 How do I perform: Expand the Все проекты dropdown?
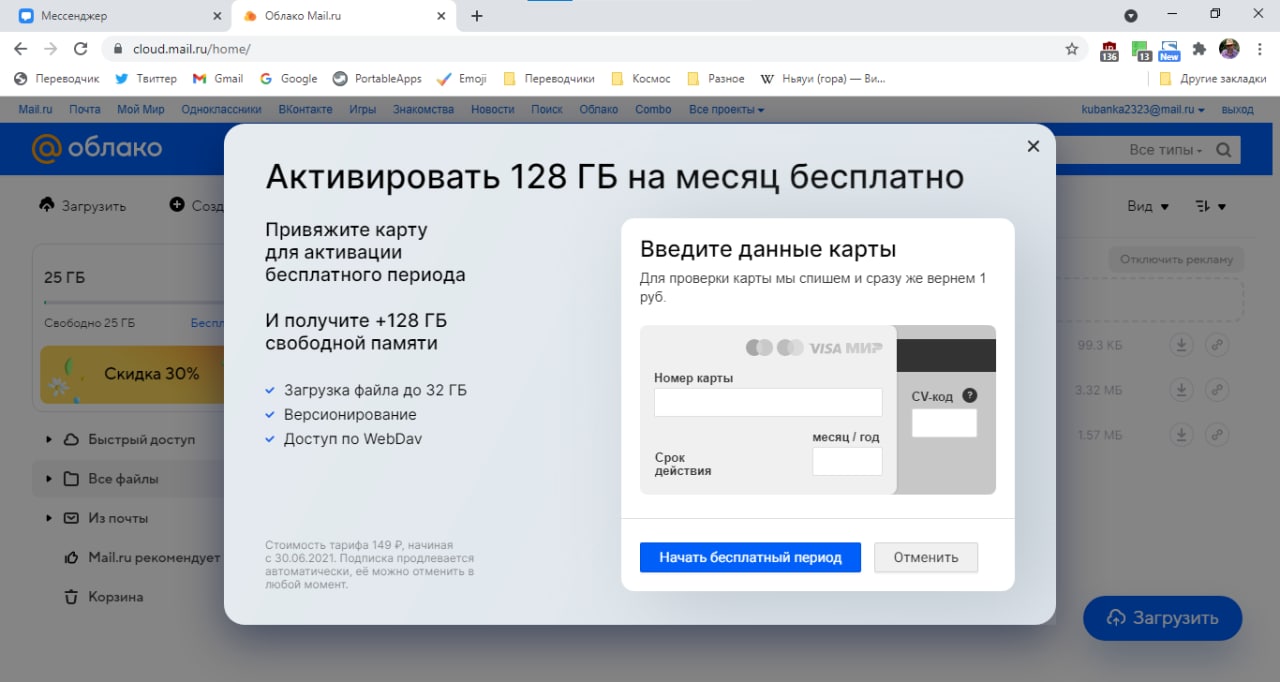[726, 109]
